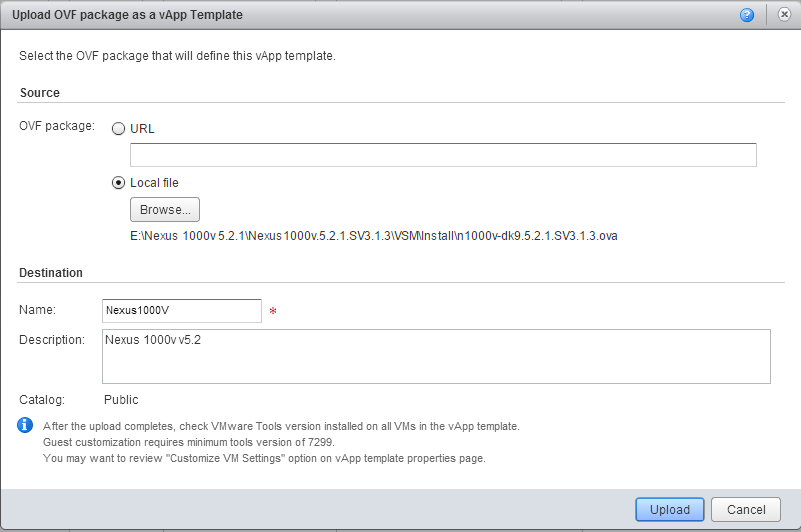Click the "OVF package:" label
Viewport: 801px width, 532px height.
point(57,127)
